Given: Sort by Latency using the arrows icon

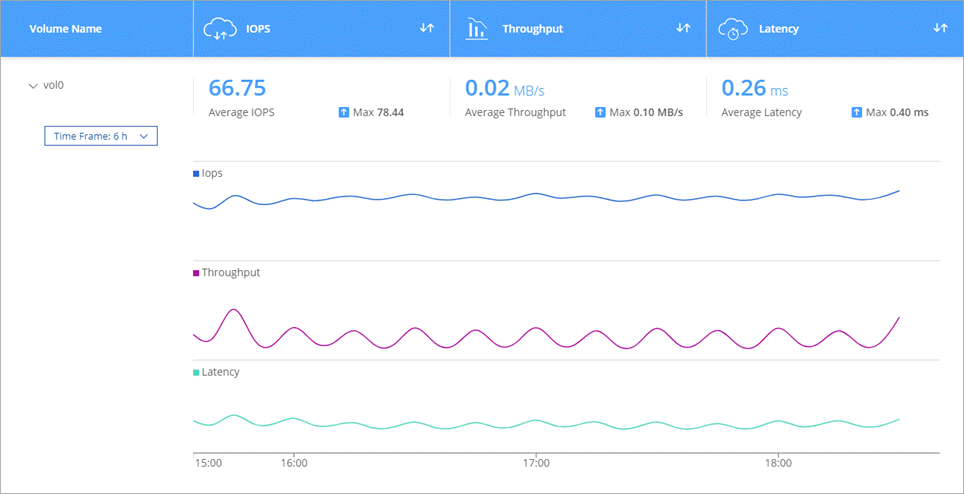Looking at the screenshot, I should click(940, 28).
